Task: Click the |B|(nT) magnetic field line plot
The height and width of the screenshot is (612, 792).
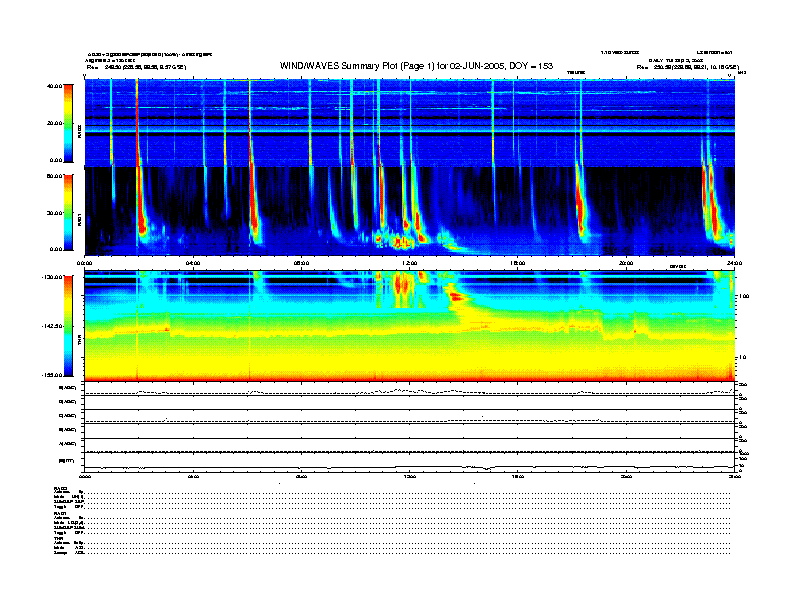Action: [x=409, y=462]
